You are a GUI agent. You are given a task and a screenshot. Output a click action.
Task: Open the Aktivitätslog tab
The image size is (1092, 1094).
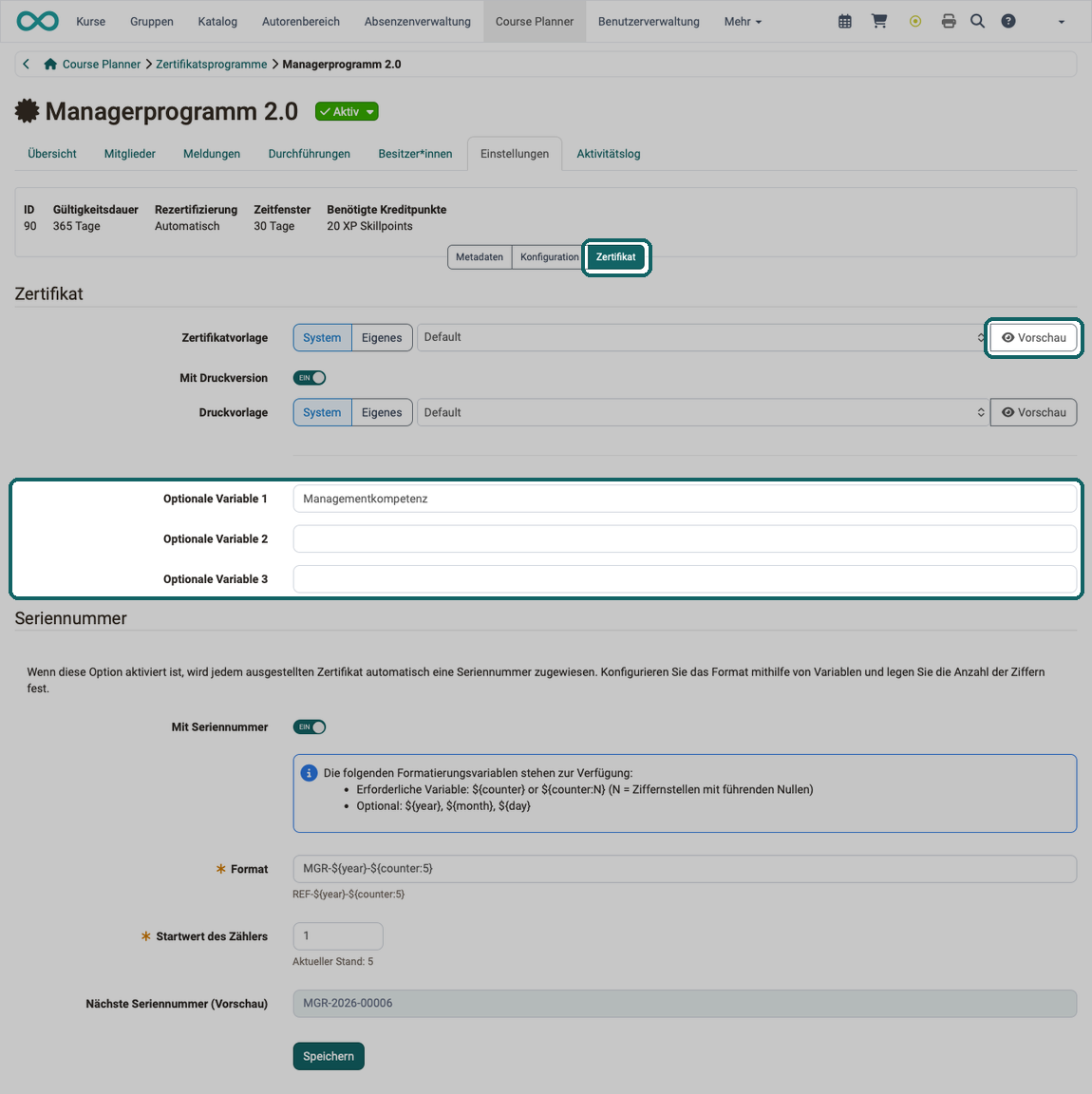[x=609, y=154]
